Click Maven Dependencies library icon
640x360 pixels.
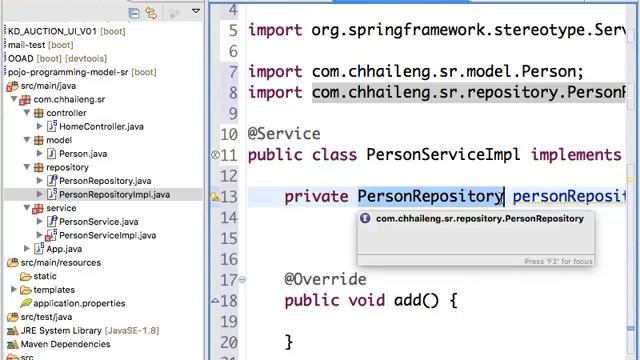coord(13,344)
